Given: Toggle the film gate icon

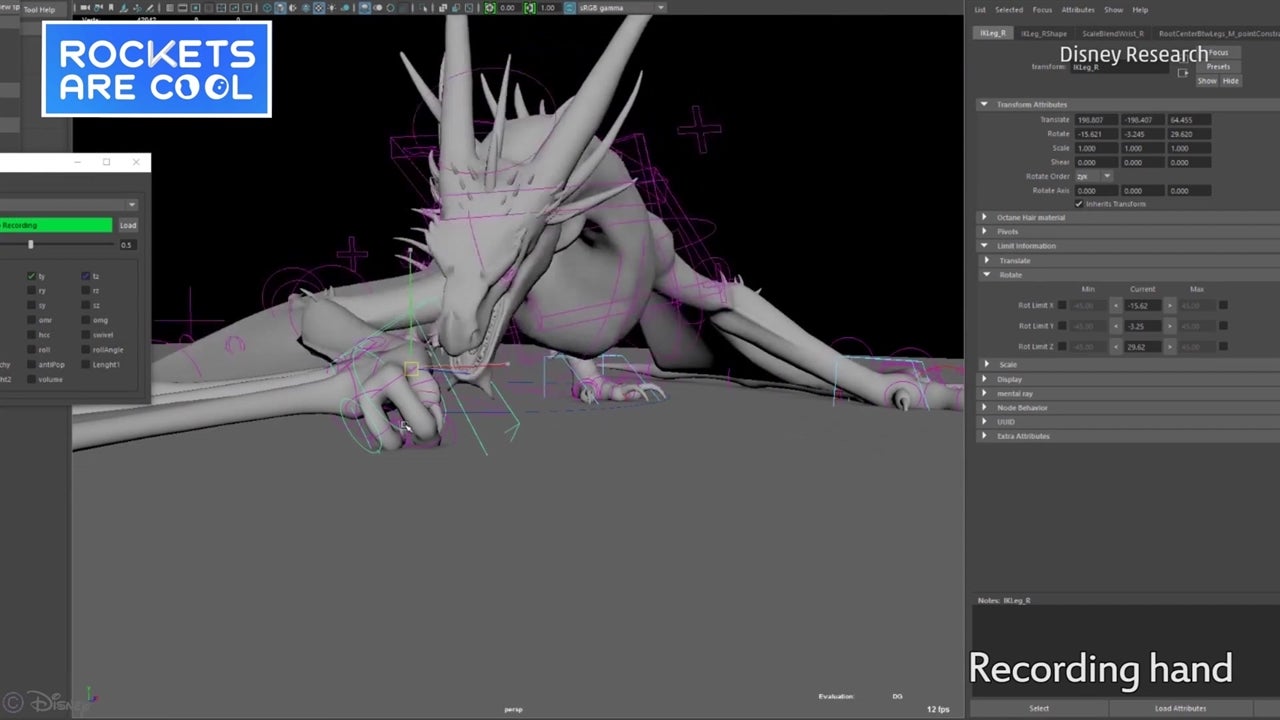Looking at the screenshot, I should 182,7.
